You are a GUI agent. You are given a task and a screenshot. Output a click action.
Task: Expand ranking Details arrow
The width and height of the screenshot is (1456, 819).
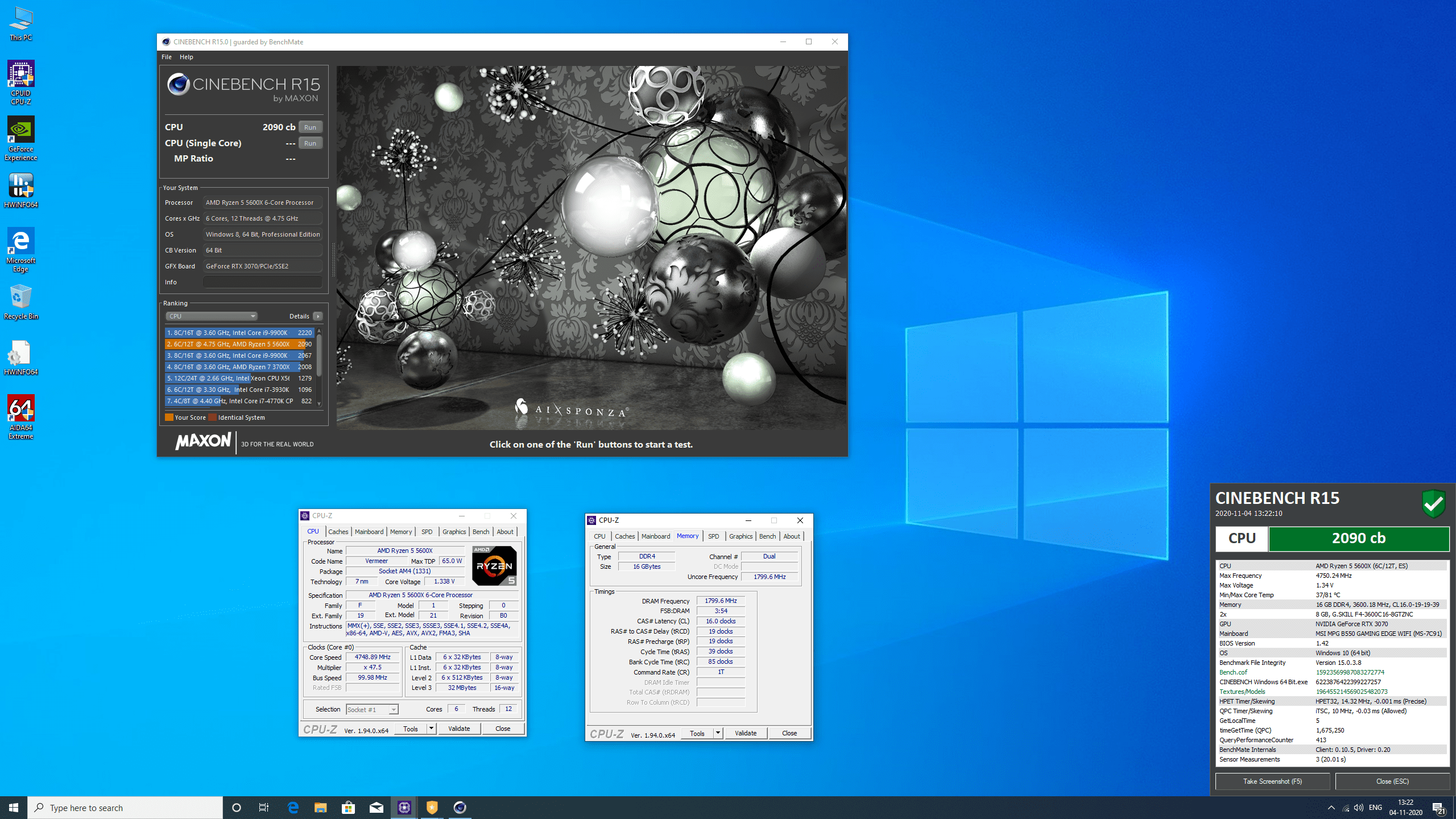tap(318, 316)
